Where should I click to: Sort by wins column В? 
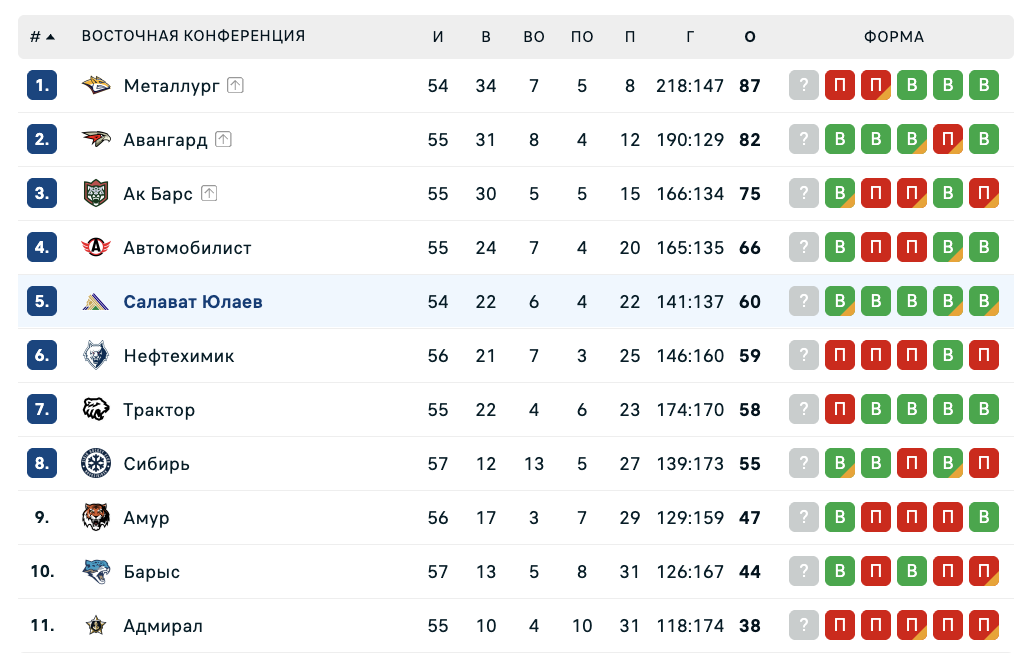(486, 37)
